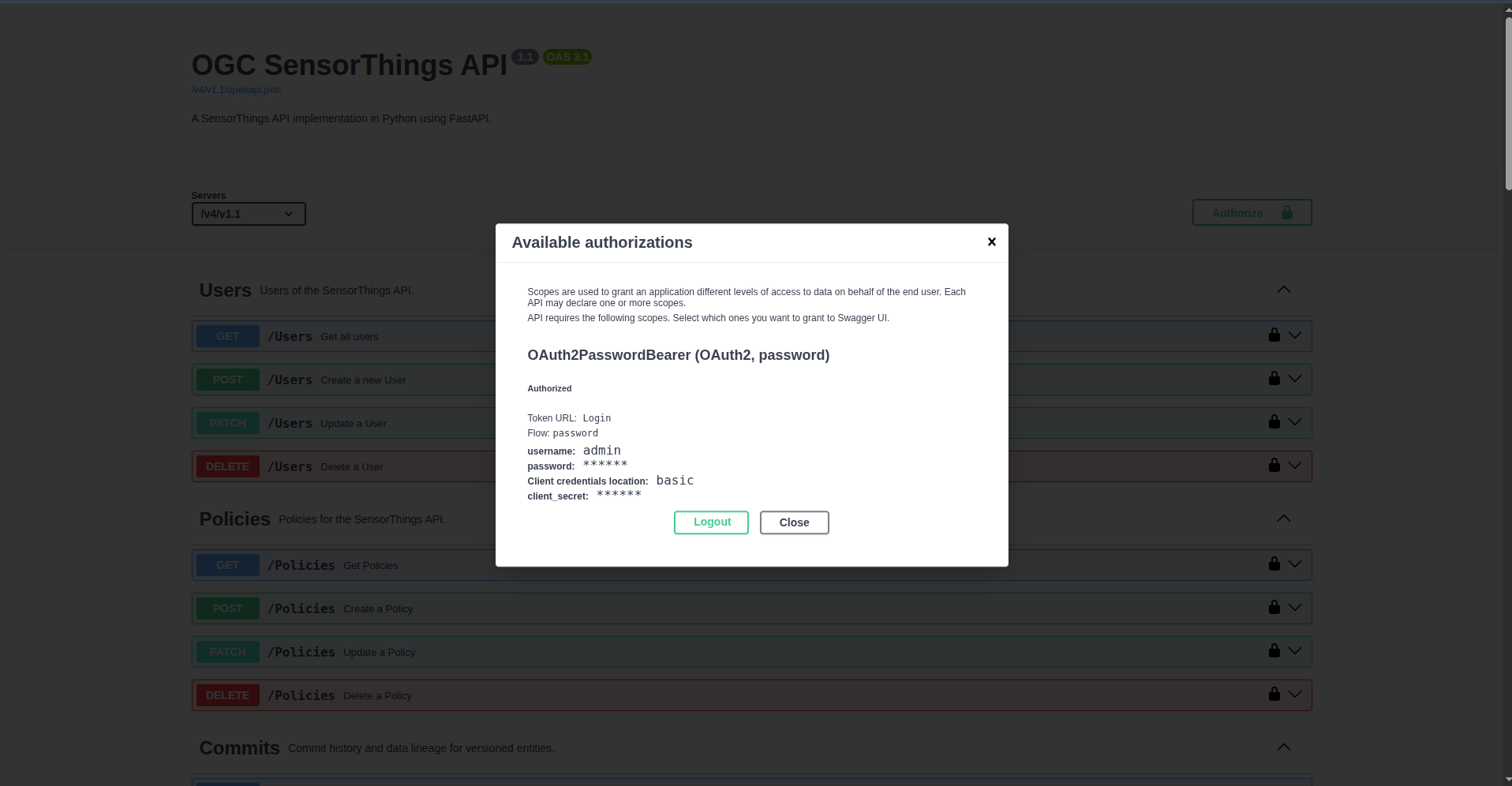Image resolution: width=1512 pixels, height=786 pixels.
Task: Click the 'Authorized' status label
Action: click(x=549, y=388)
